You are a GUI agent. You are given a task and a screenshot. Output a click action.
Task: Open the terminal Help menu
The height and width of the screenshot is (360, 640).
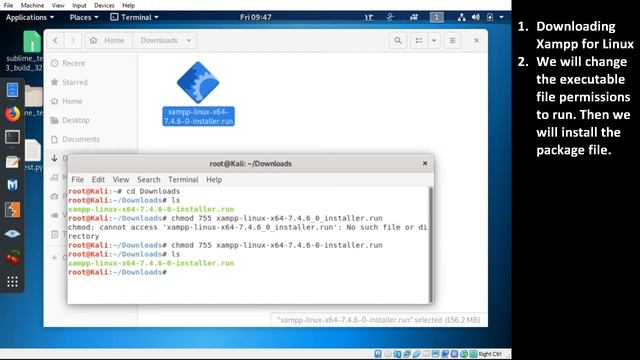click(214, 180)
